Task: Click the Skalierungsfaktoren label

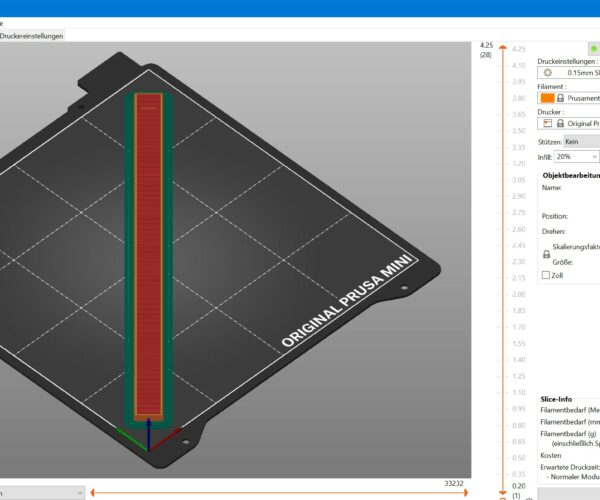Action: [576, 247]
